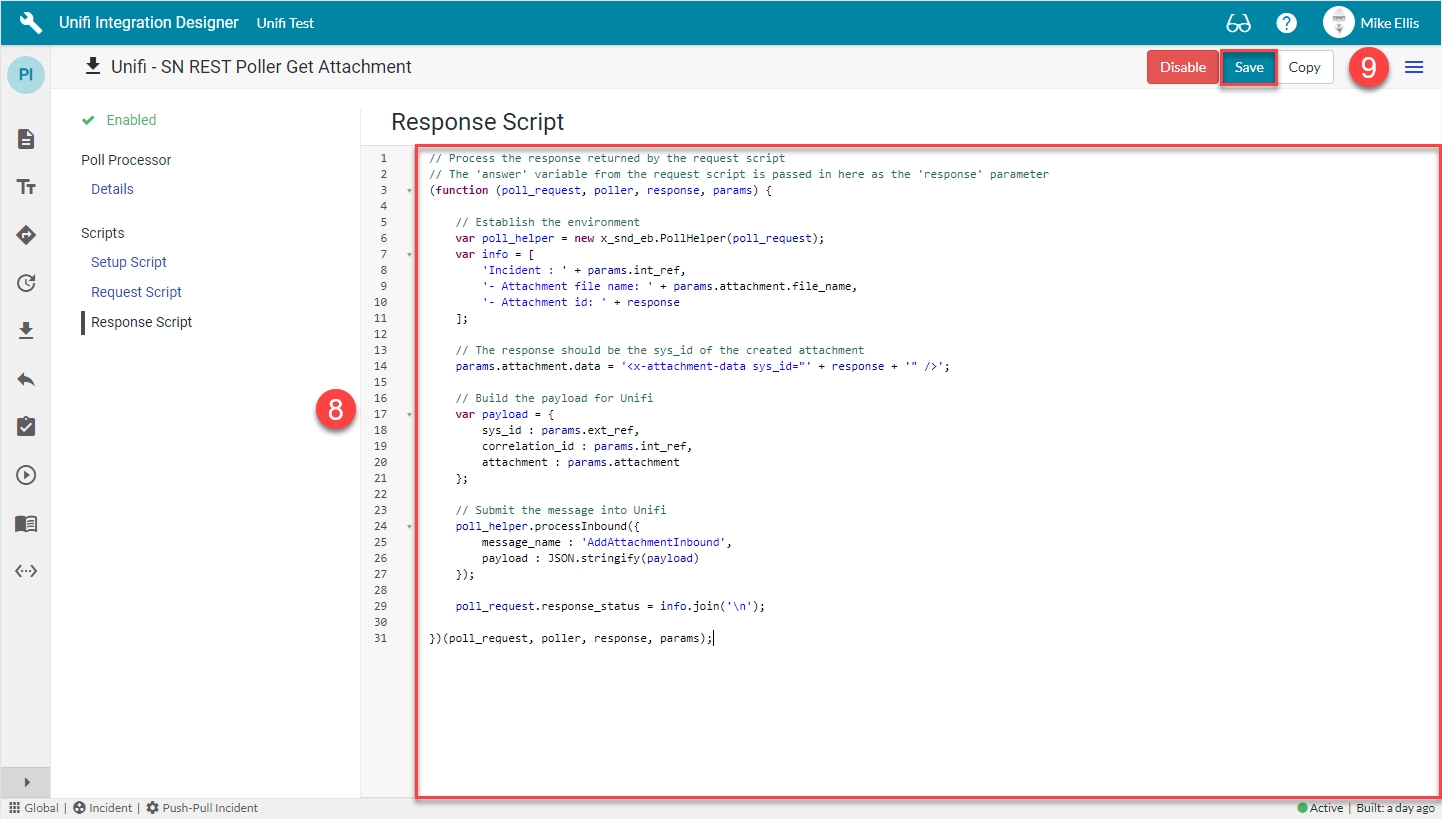Select the reply arrow icon in sidebar
The height and width of the screenshot is (819, 1442).
pos(26,379)
